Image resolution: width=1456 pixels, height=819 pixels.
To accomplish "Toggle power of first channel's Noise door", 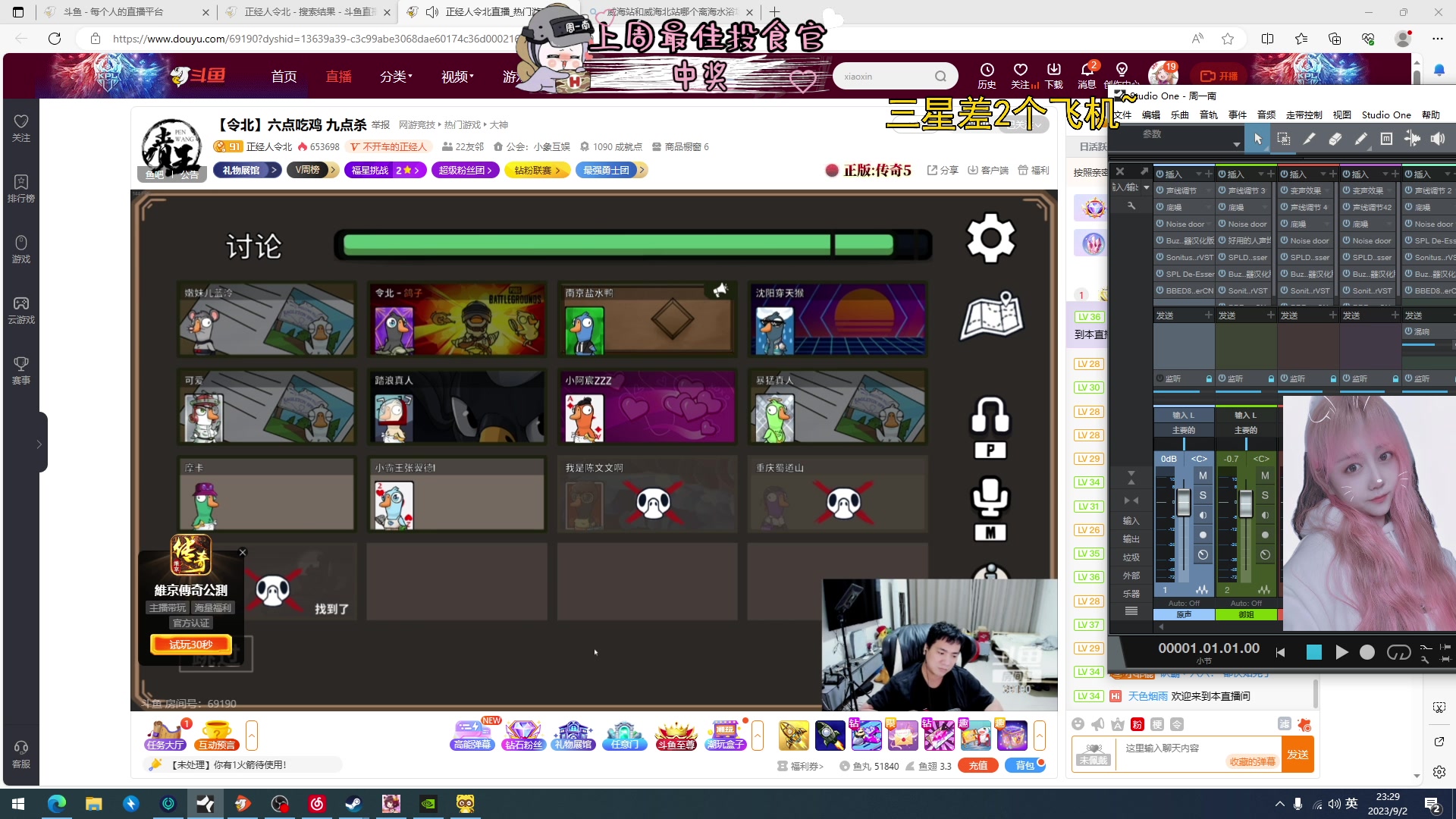I will (1160, 224).
